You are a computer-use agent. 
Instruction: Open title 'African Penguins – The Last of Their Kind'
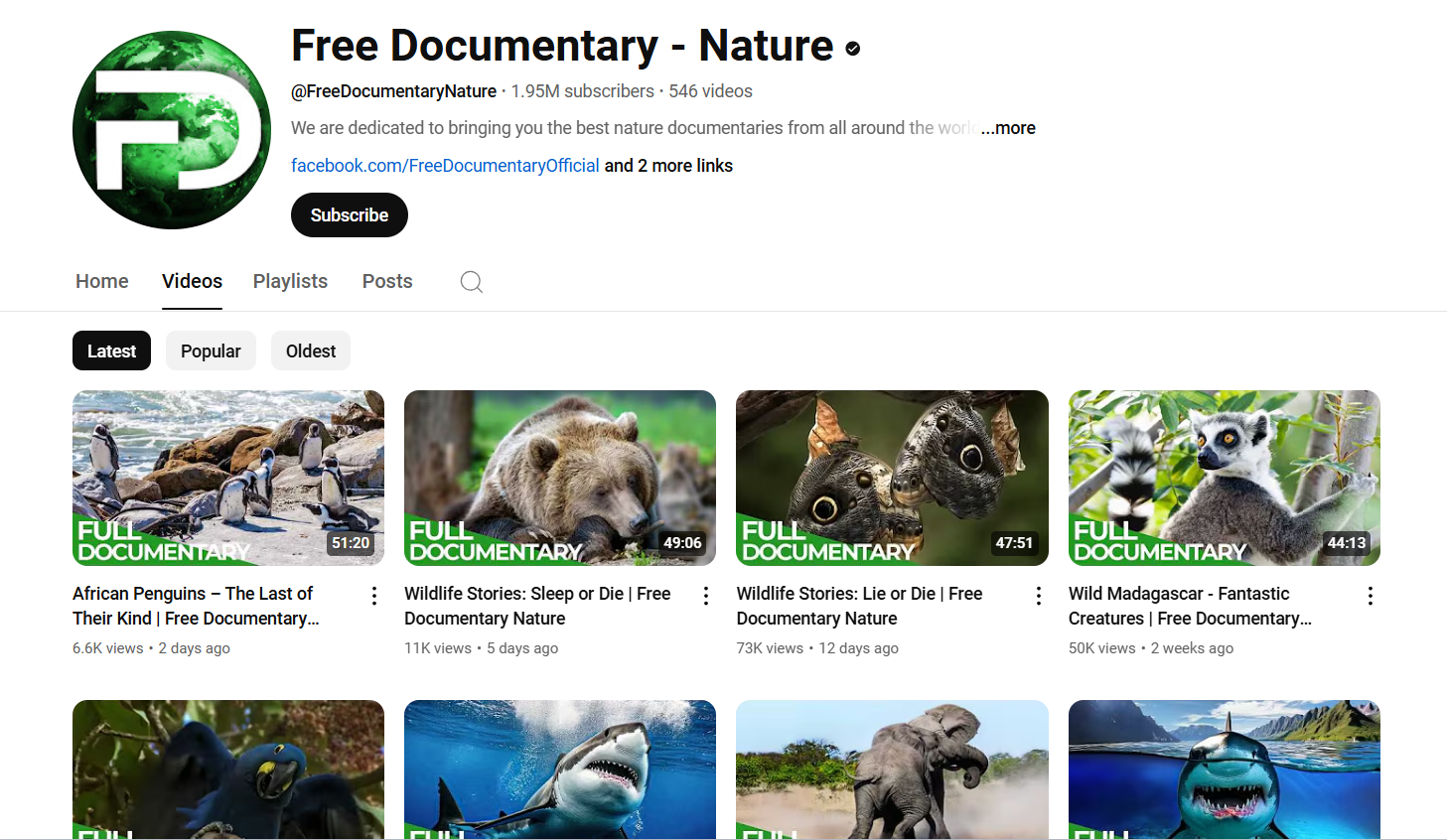pyautogui.click(x=196, y=606)
